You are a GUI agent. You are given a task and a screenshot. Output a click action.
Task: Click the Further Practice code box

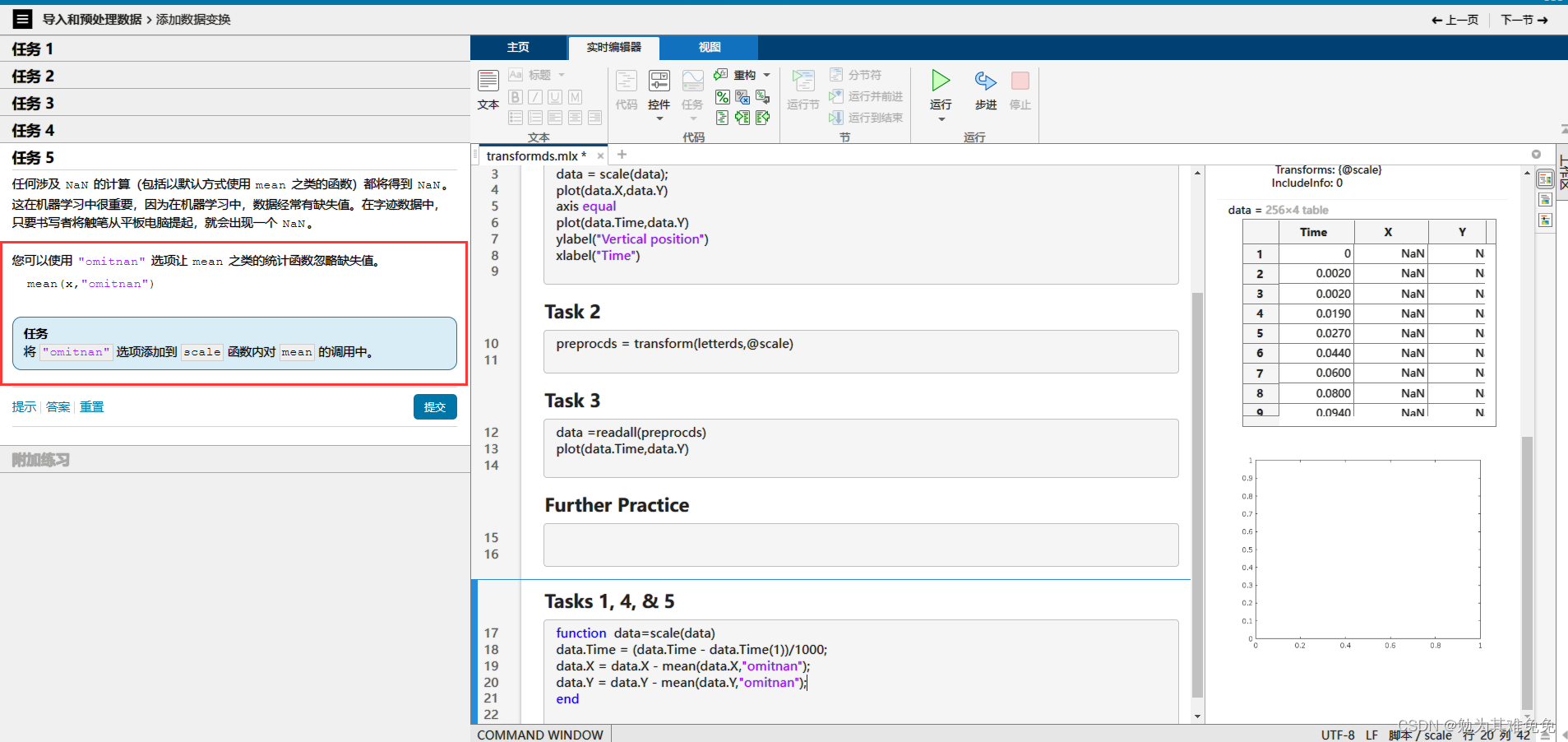[861, 545]
